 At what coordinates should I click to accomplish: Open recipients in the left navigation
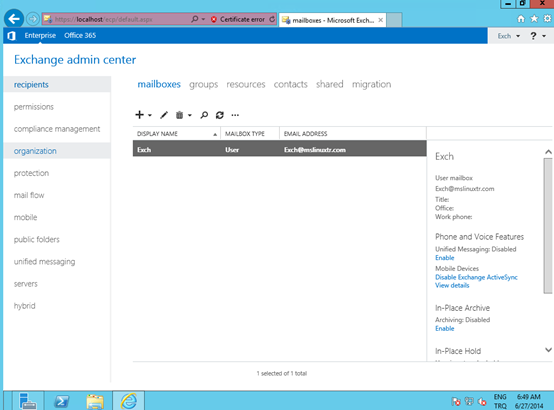[x=57, y=84]
